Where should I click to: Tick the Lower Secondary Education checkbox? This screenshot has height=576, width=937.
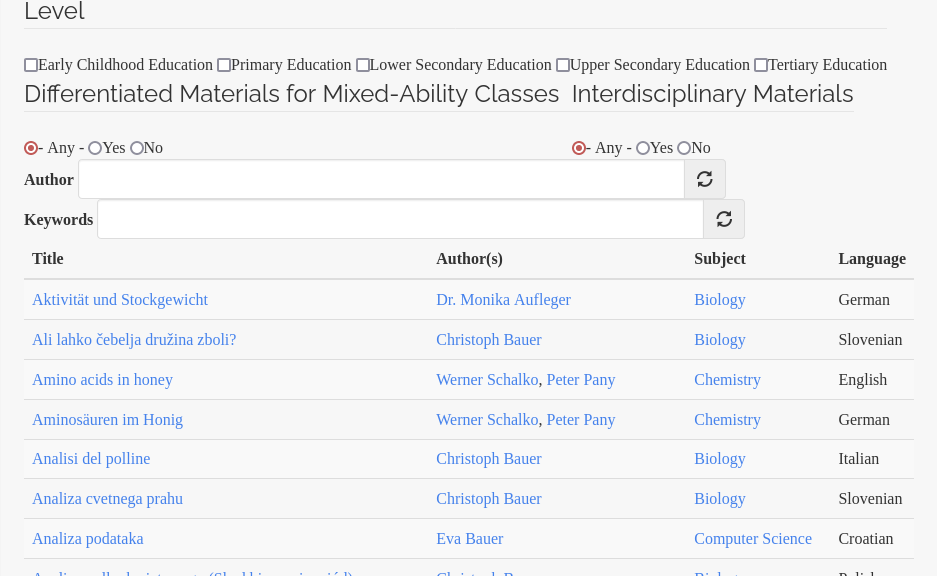363,65
